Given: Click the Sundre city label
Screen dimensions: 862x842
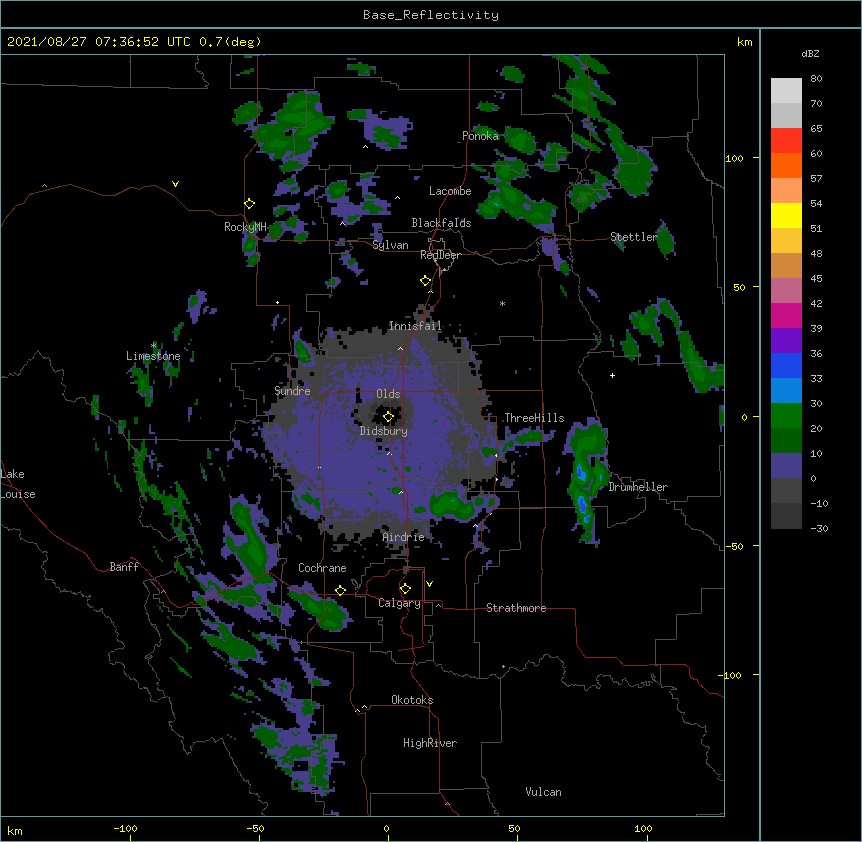Looking at the screenshot, I should point(292,391).
